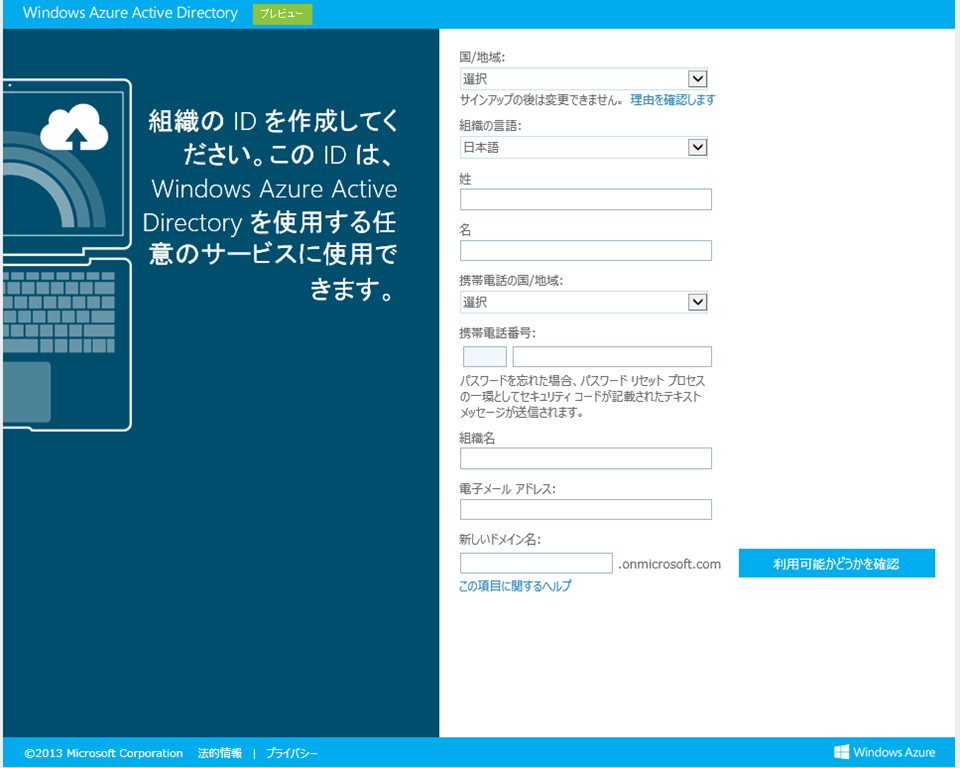Focus the 組織名 text field
Screen dimensions: 960x768
point(585,459)
